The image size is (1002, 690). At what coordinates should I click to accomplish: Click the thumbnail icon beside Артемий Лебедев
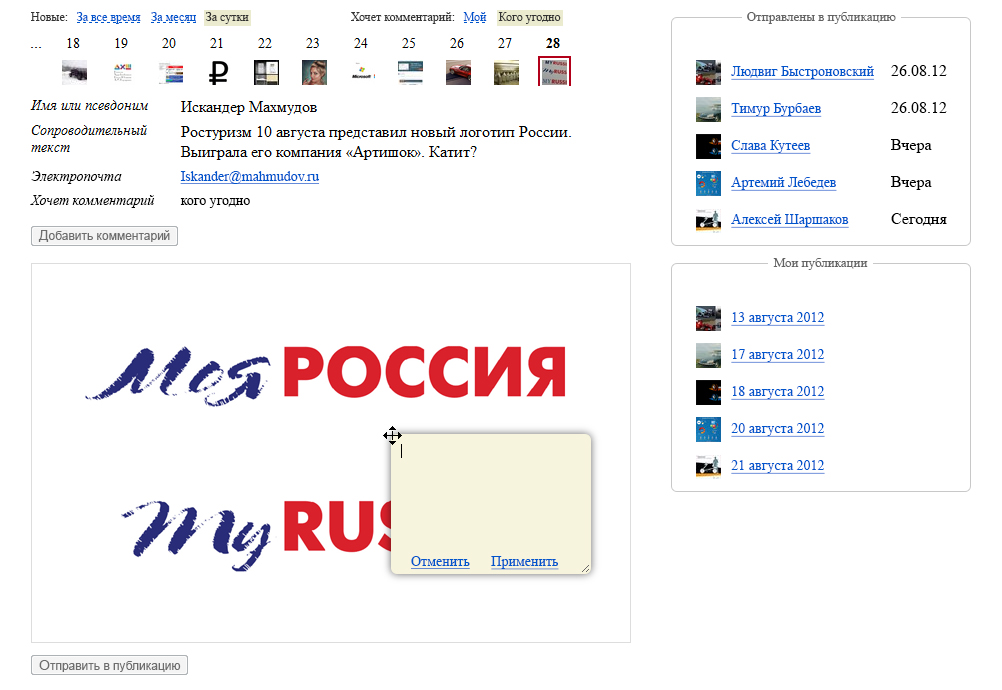coord(708,183)
